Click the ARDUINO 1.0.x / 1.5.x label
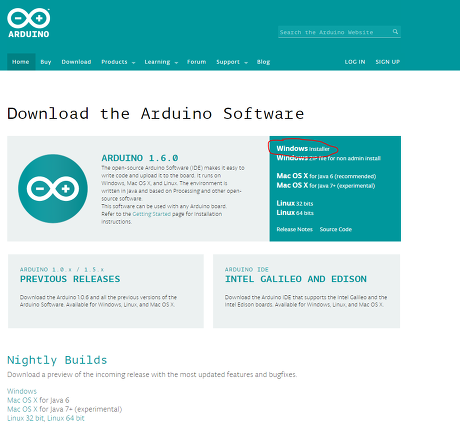Viewport: 460px width, 424px height. tap(62, 269)
